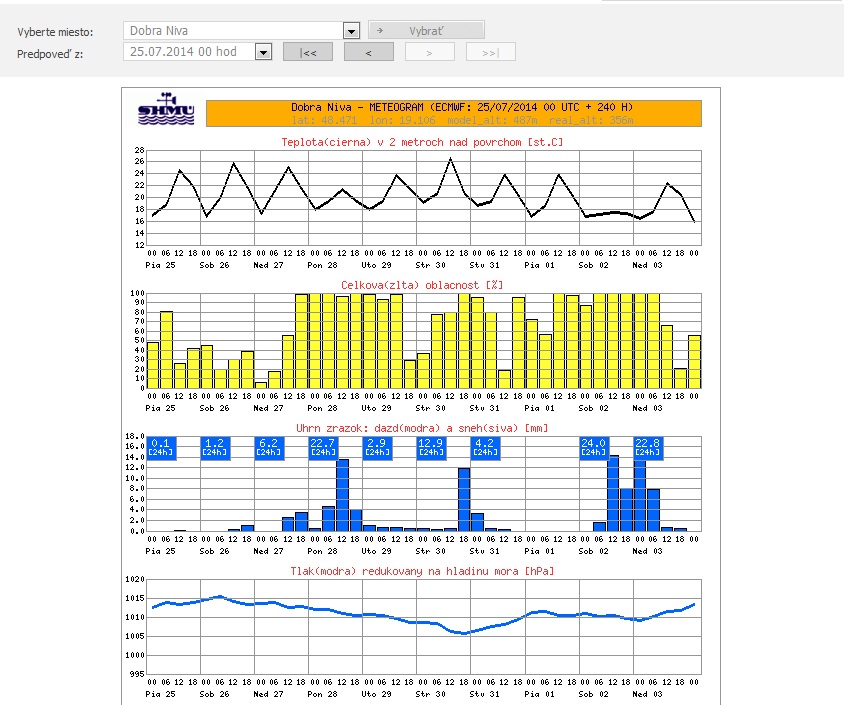Click the 24.0 precipitation 24h label
The height and width of the screenshot is (705, 853).
point(594,447)
